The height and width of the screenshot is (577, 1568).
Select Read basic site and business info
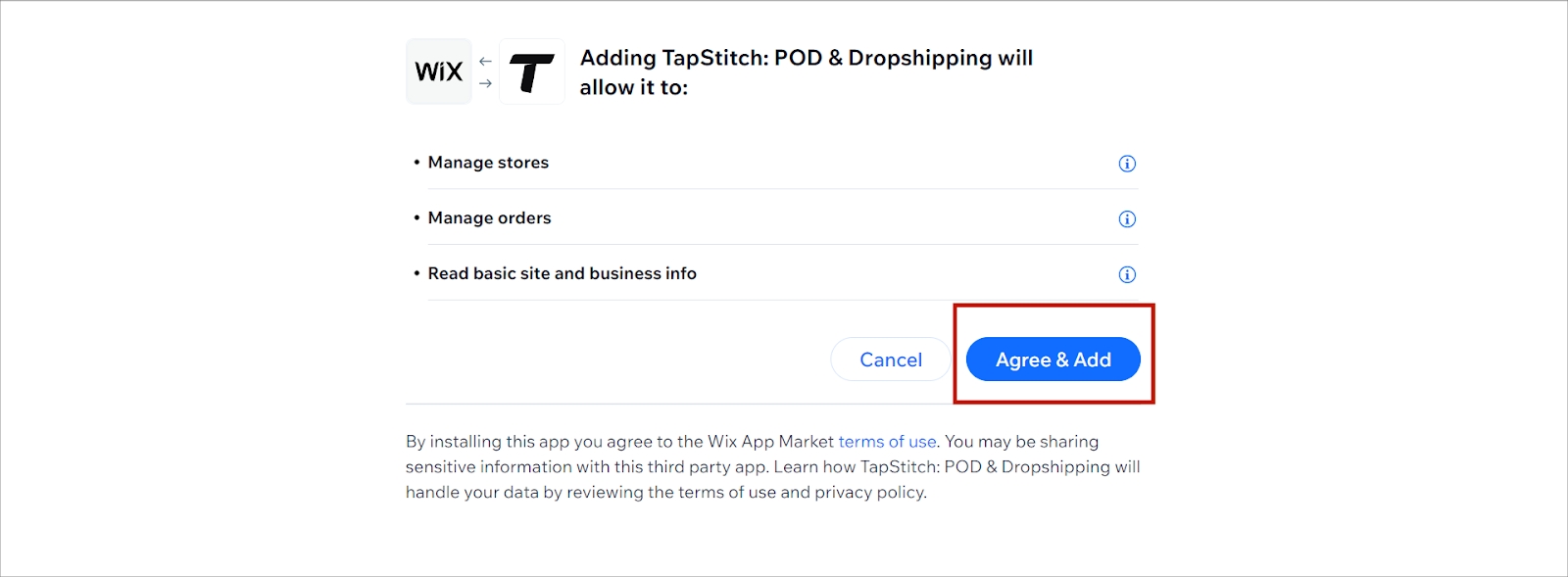click(x=562, y=273)
